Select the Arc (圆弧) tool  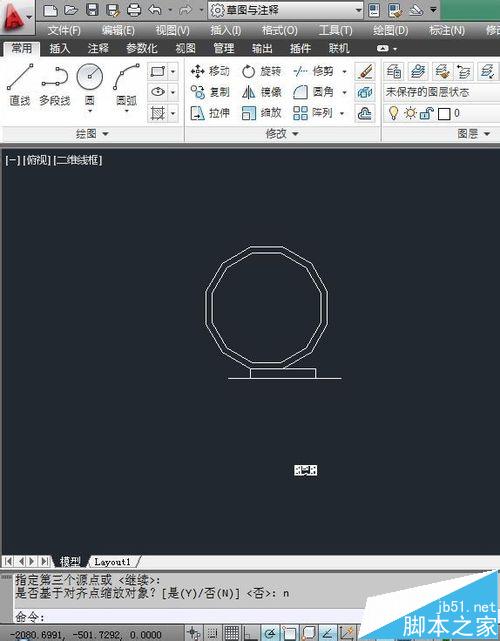pyautogui.click(x=126, y=87)
